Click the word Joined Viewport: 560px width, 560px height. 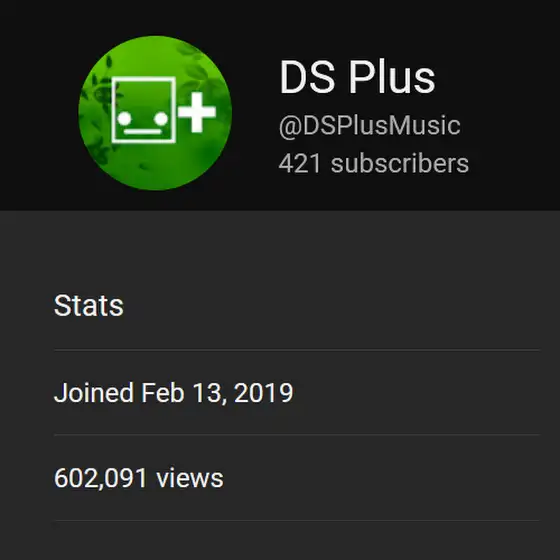coord(94,392)
